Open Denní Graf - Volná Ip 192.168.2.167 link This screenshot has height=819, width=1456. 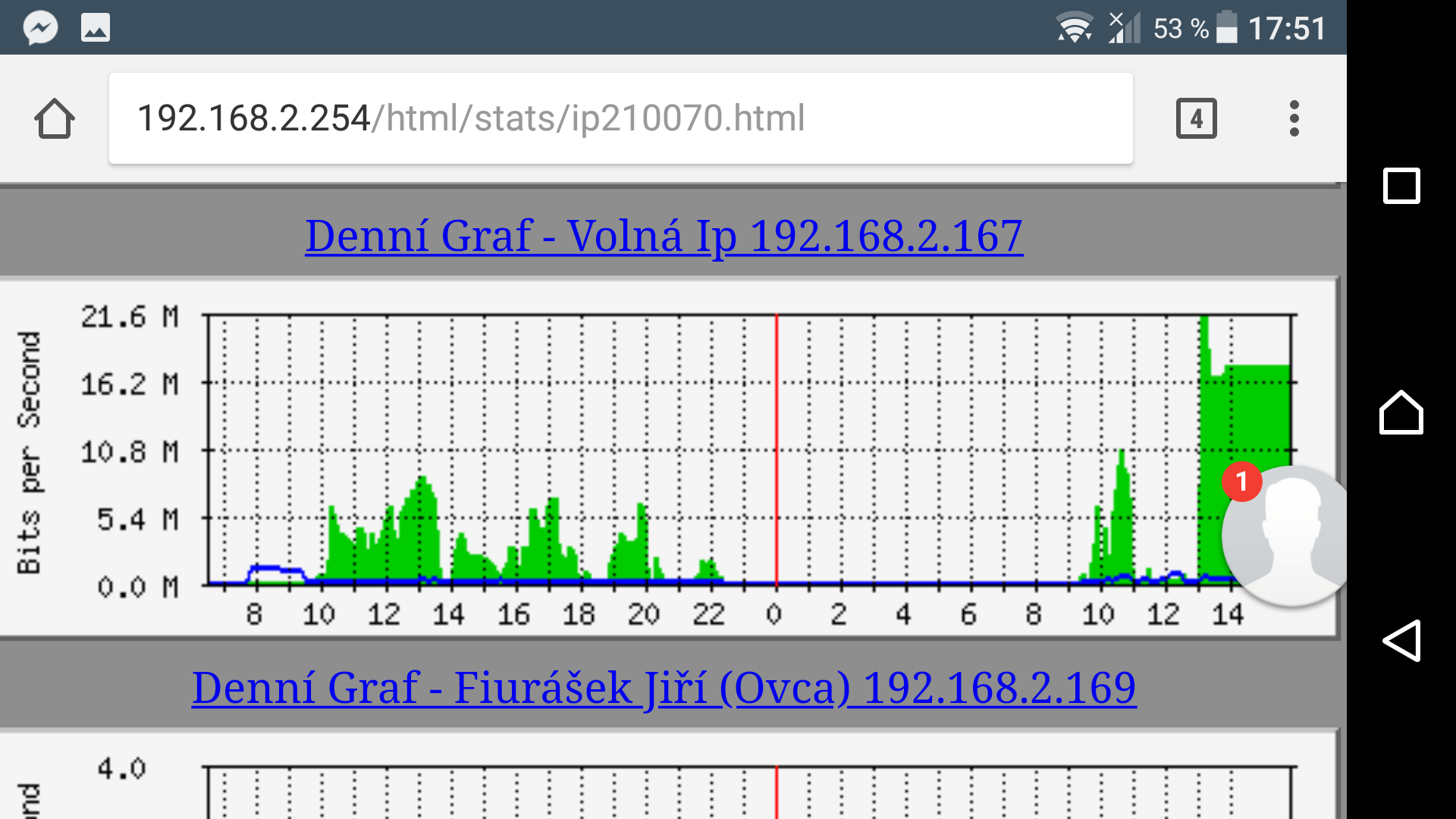[x=664, y=236]
